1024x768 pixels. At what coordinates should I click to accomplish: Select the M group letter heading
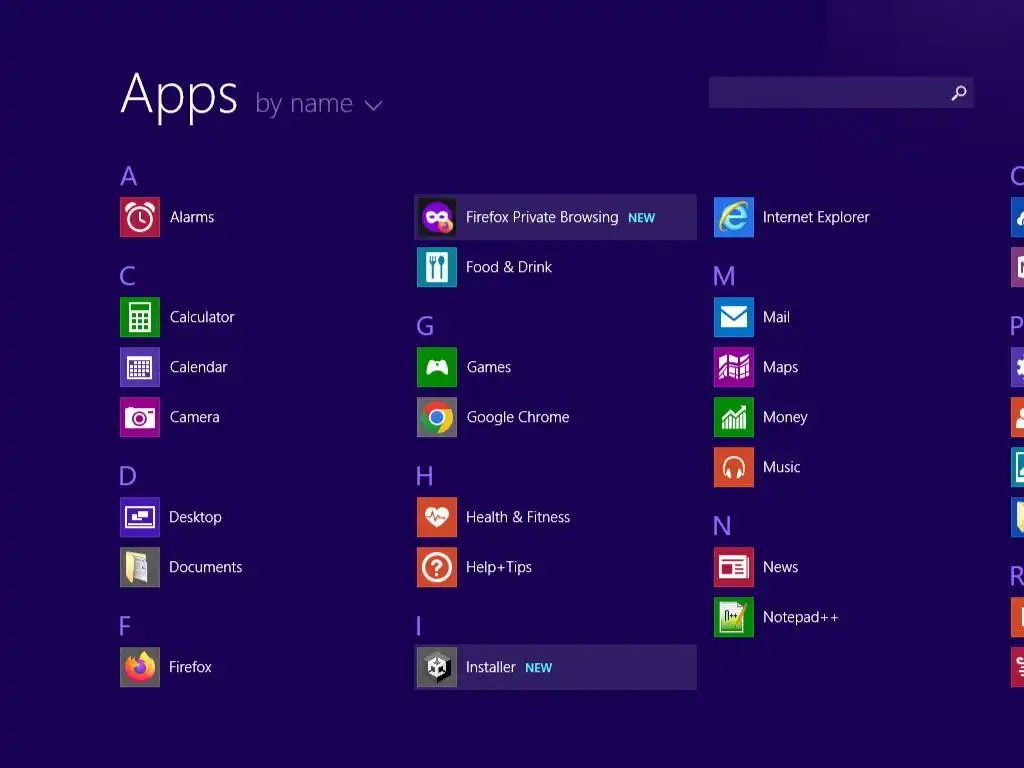[724, 276]
